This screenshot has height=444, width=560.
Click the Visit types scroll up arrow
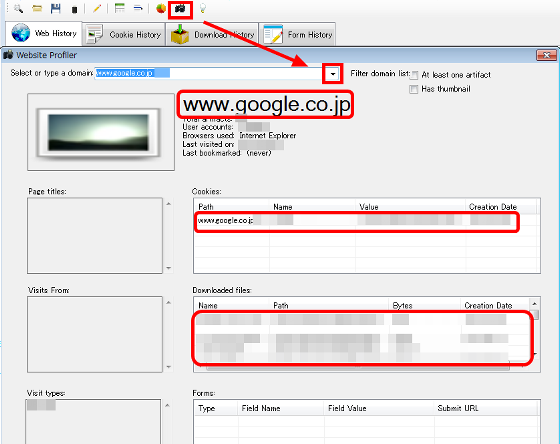tap(169, 405)
